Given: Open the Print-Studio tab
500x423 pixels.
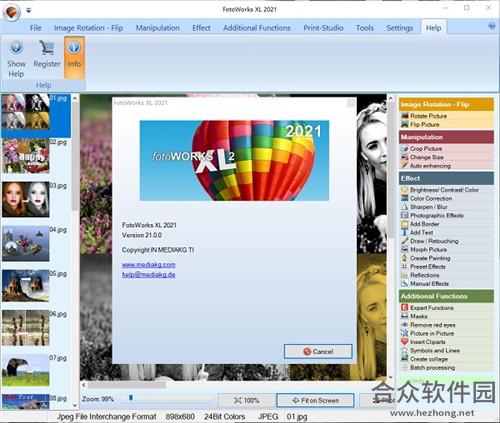Looking at the screenshot, I should (x=323, y=28).
